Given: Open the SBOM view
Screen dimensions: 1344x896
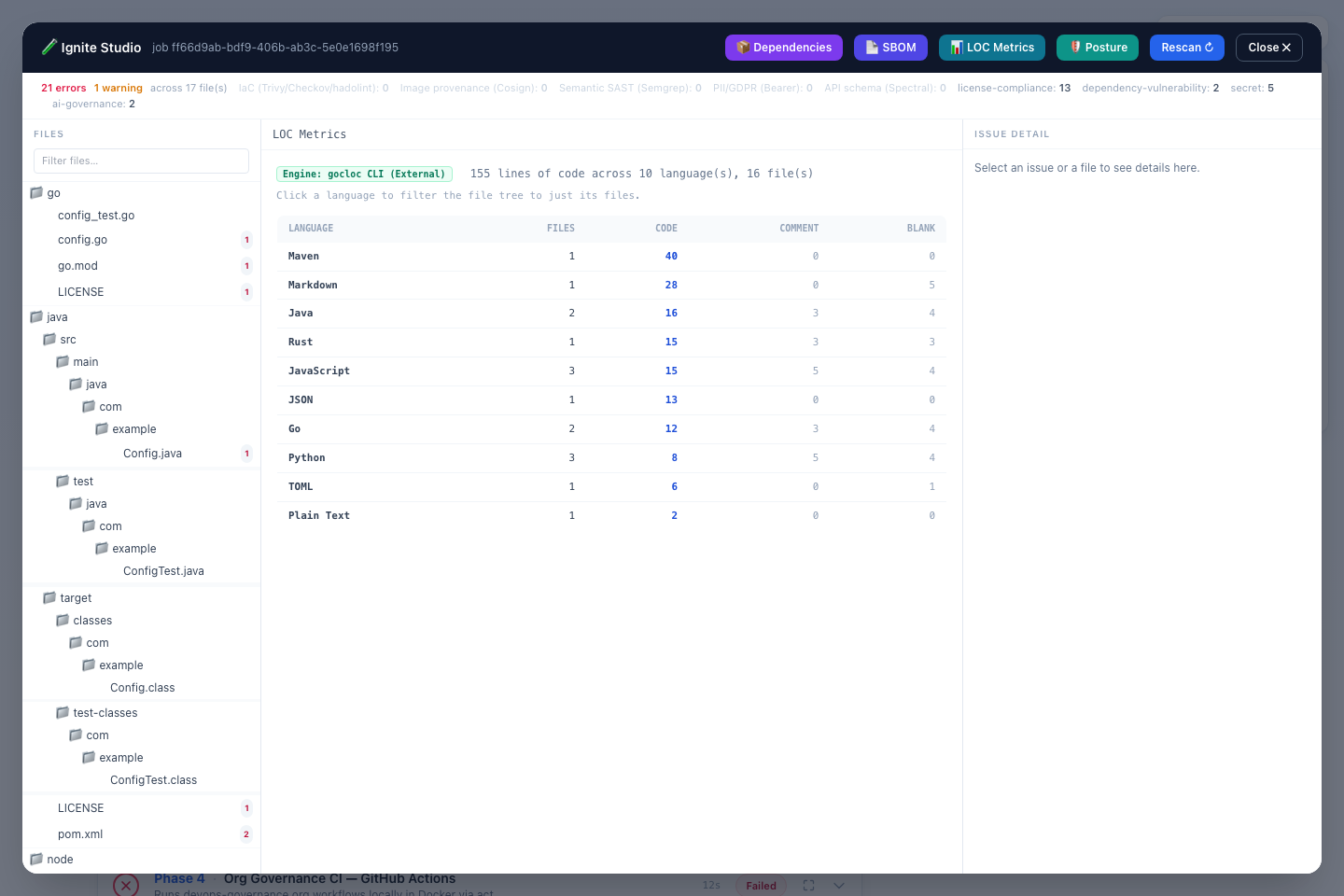Looking at the screenshot, I should coord(890,48).
